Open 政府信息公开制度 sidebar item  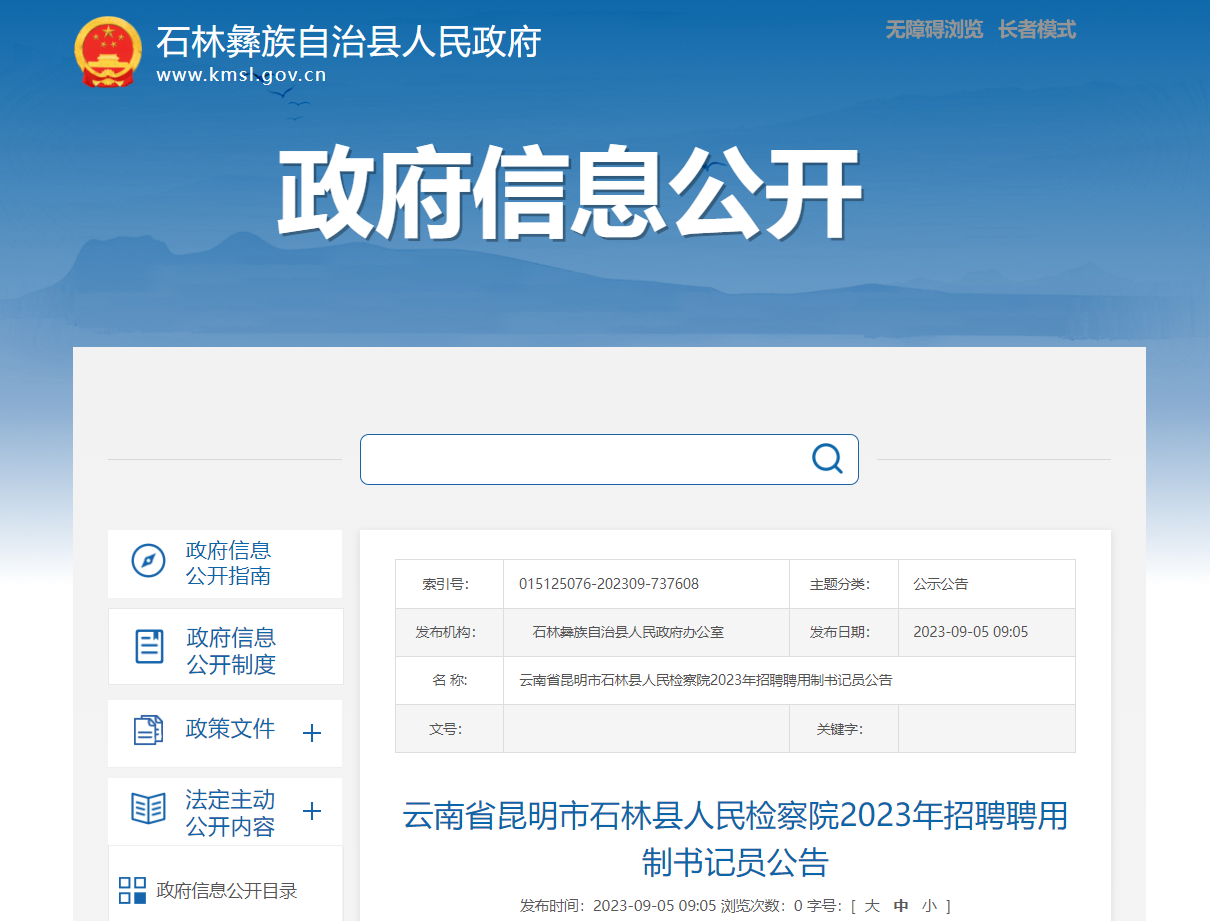pos(231,651)
